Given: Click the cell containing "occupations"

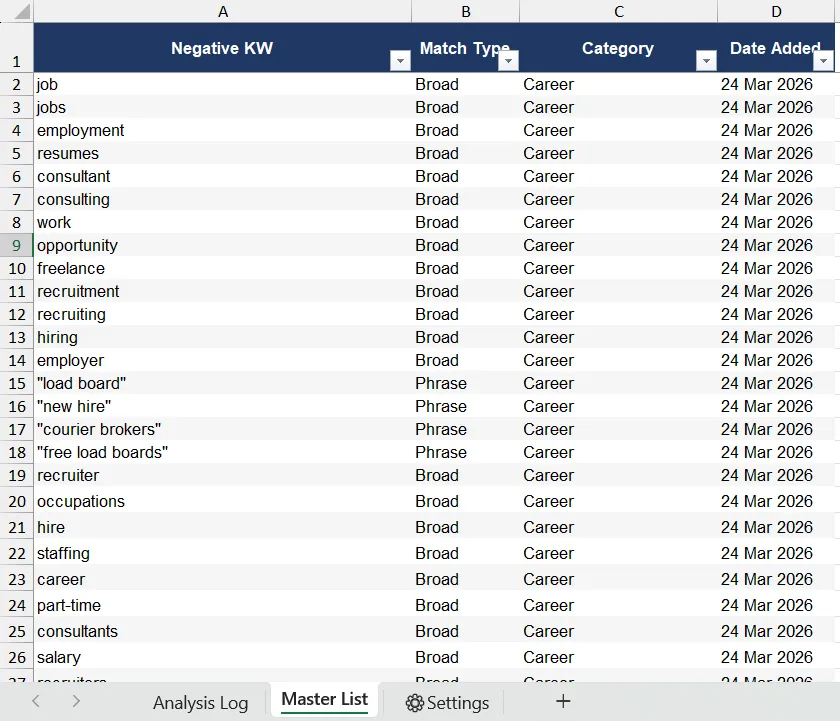Looking at the screenshot, I should click(x=223, y=501).
